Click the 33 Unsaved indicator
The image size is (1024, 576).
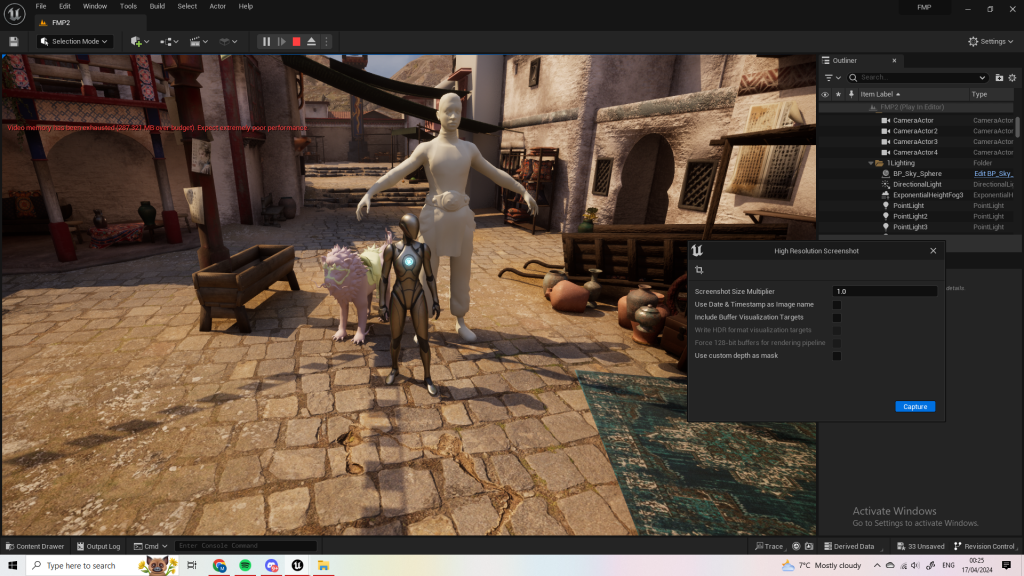tap(921, 546)
